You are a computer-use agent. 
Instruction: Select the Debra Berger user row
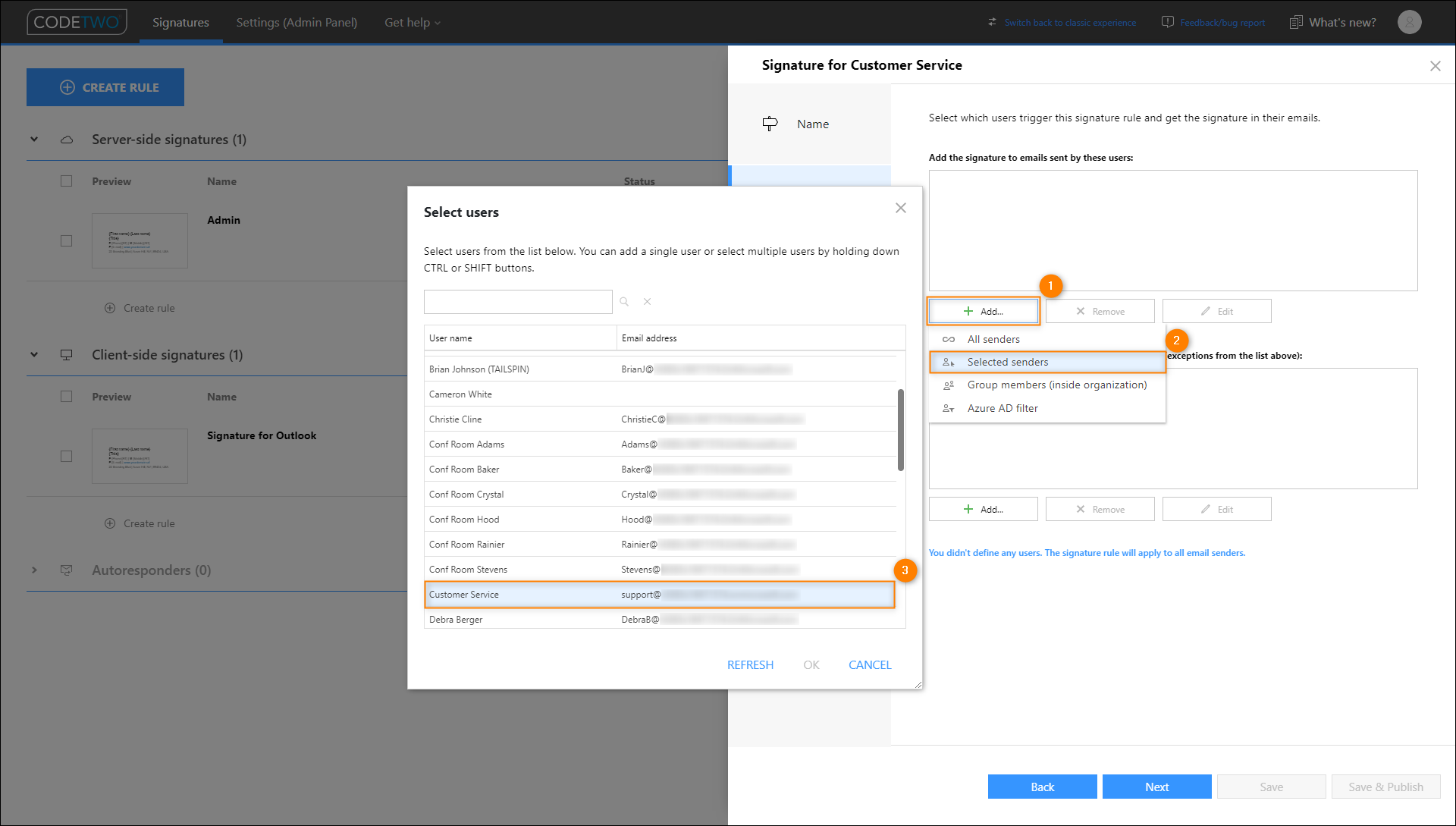pos(660,619)
